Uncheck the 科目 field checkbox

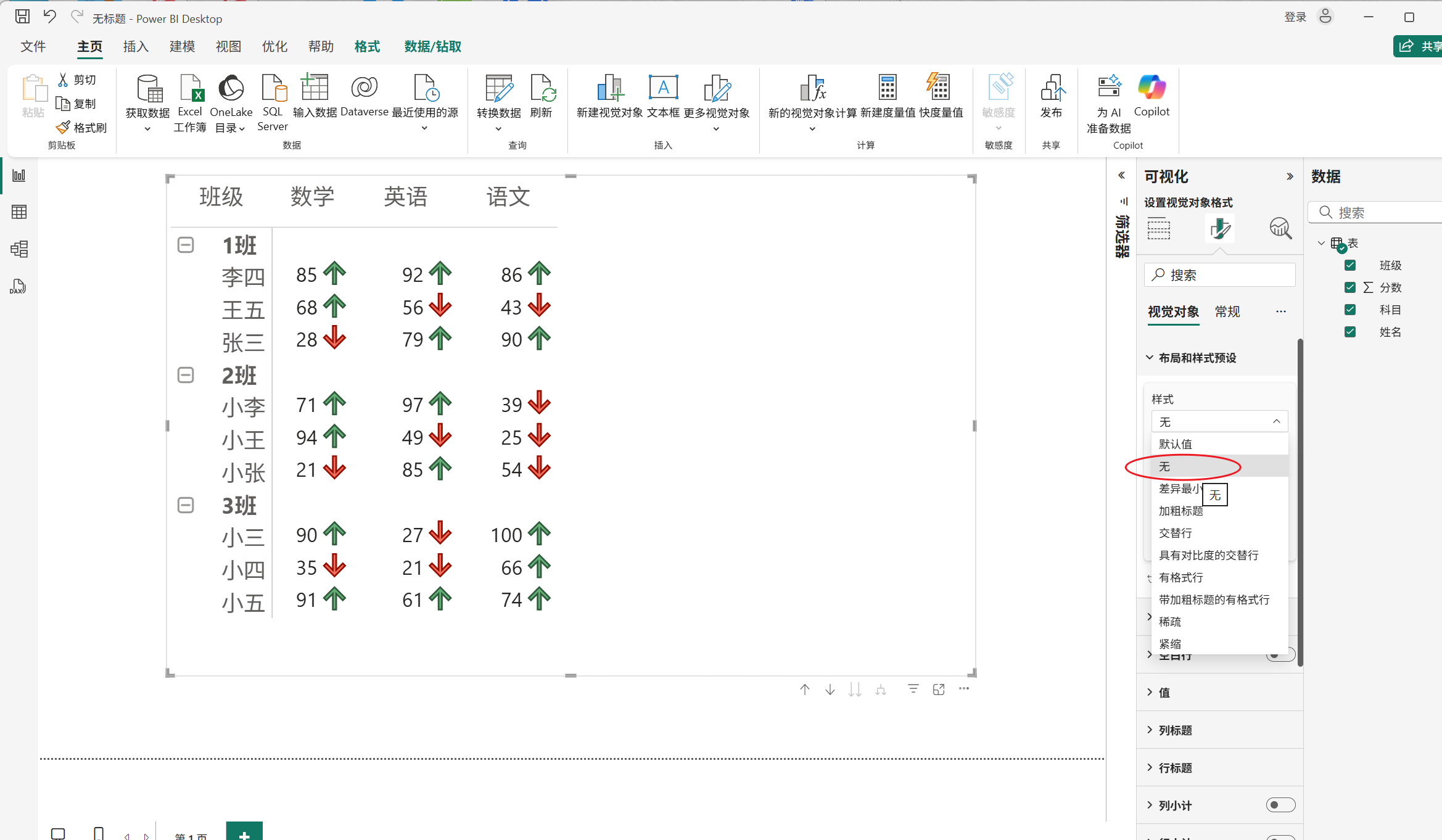(x=1350, y=310)
